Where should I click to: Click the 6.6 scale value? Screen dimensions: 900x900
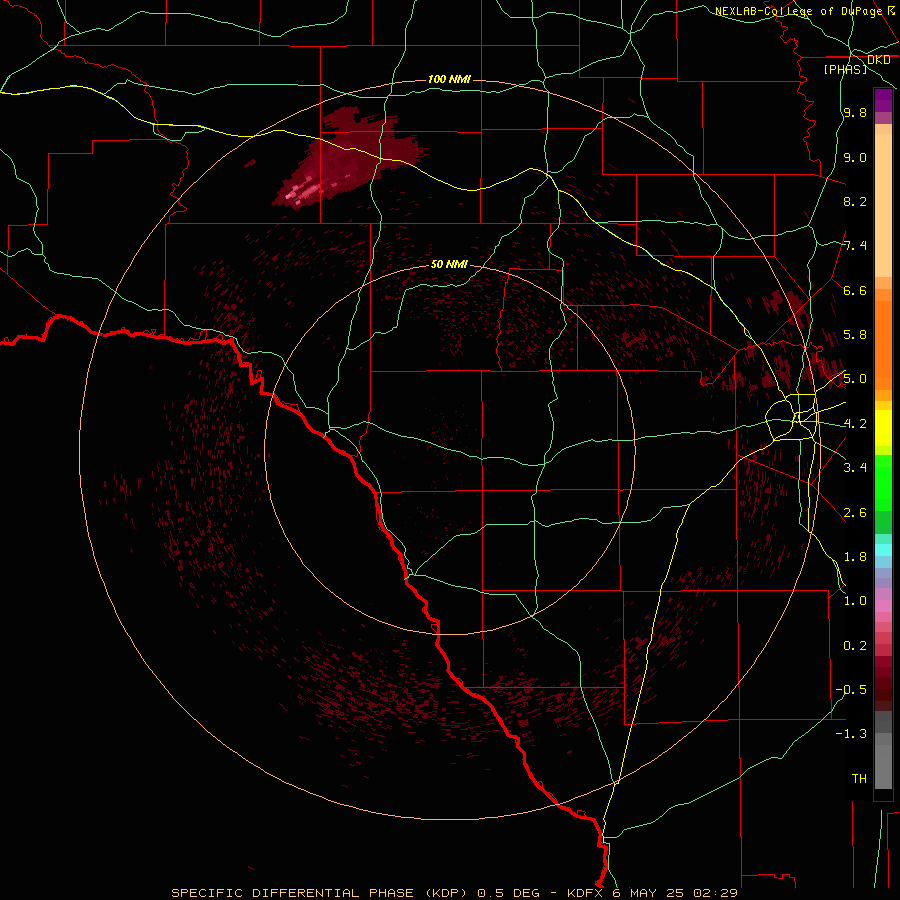click(855, 290)
